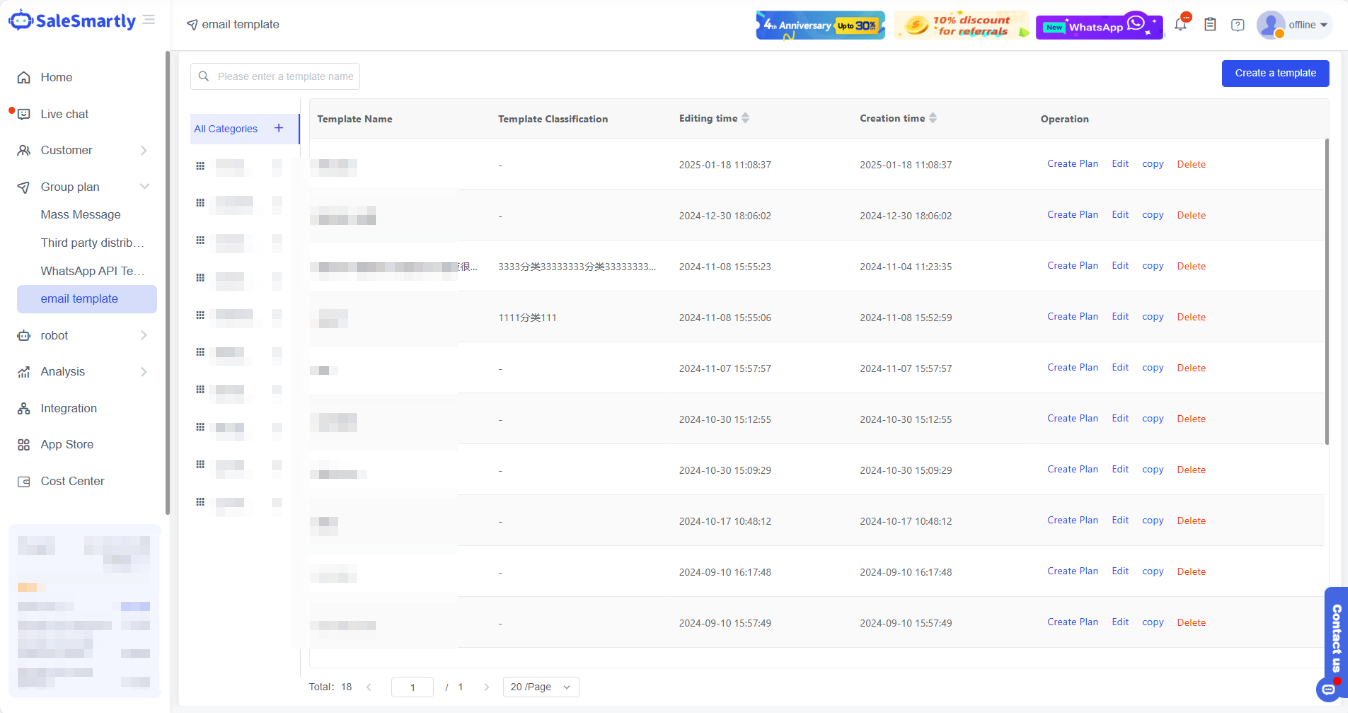Click the template name search field
This screenshot has height=713, width=1348.
tap(284, 76)
